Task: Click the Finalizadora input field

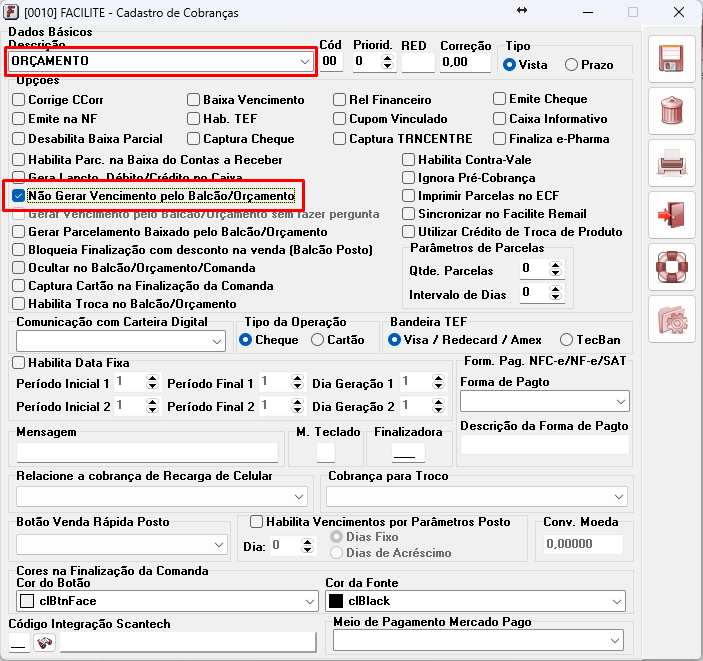Action: click(x=408, y=452)
